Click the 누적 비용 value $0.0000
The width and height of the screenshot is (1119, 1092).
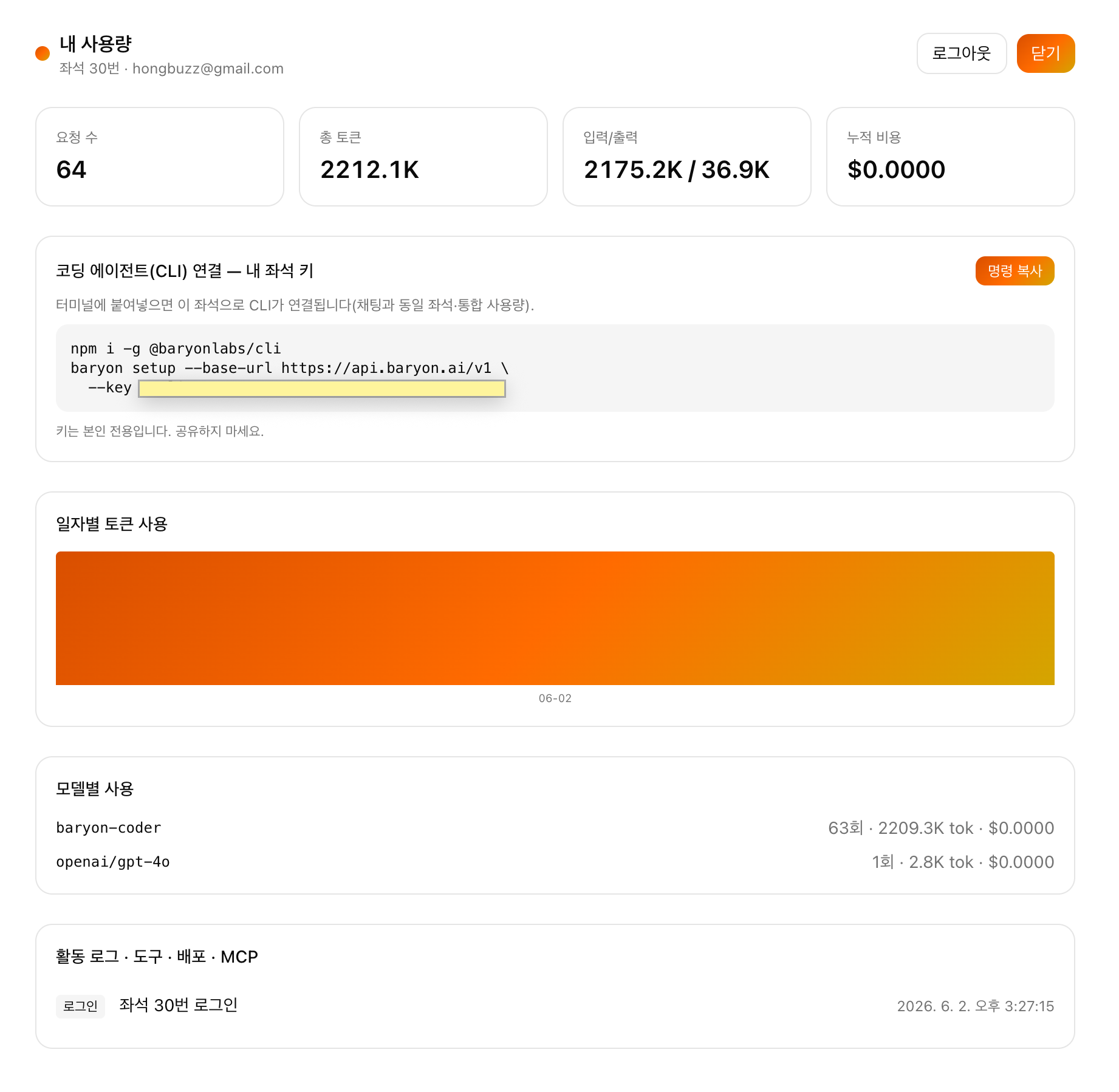point(896,169)
